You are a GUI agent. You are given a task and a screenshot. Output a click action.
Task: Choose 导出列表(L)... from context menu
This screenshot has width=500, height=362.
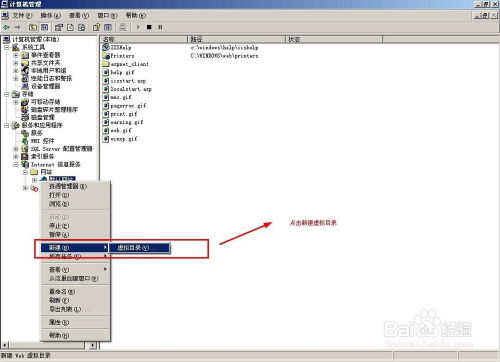(x=74, y=309)
